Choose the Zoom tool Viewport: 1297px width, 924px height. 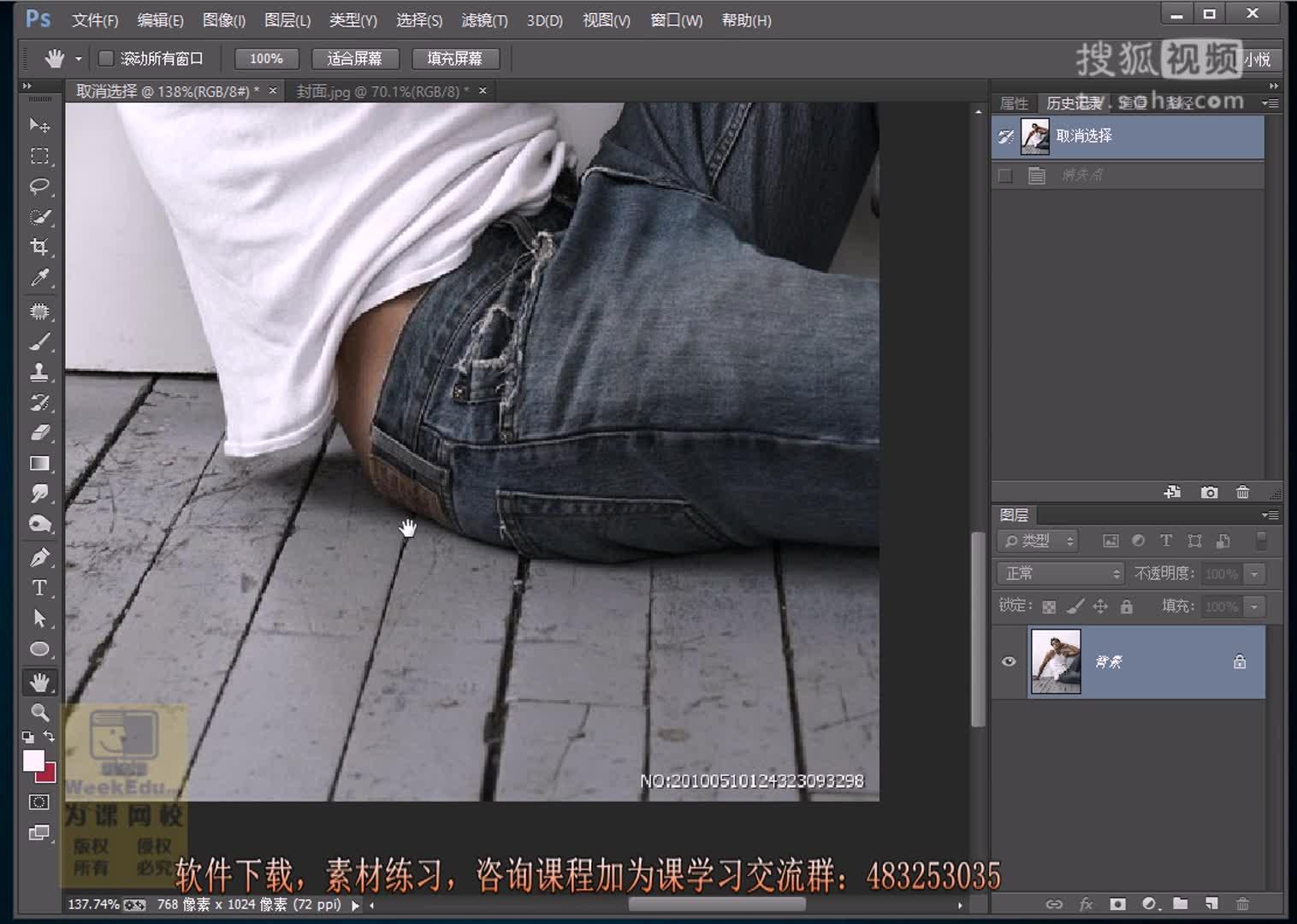(39, 712)
